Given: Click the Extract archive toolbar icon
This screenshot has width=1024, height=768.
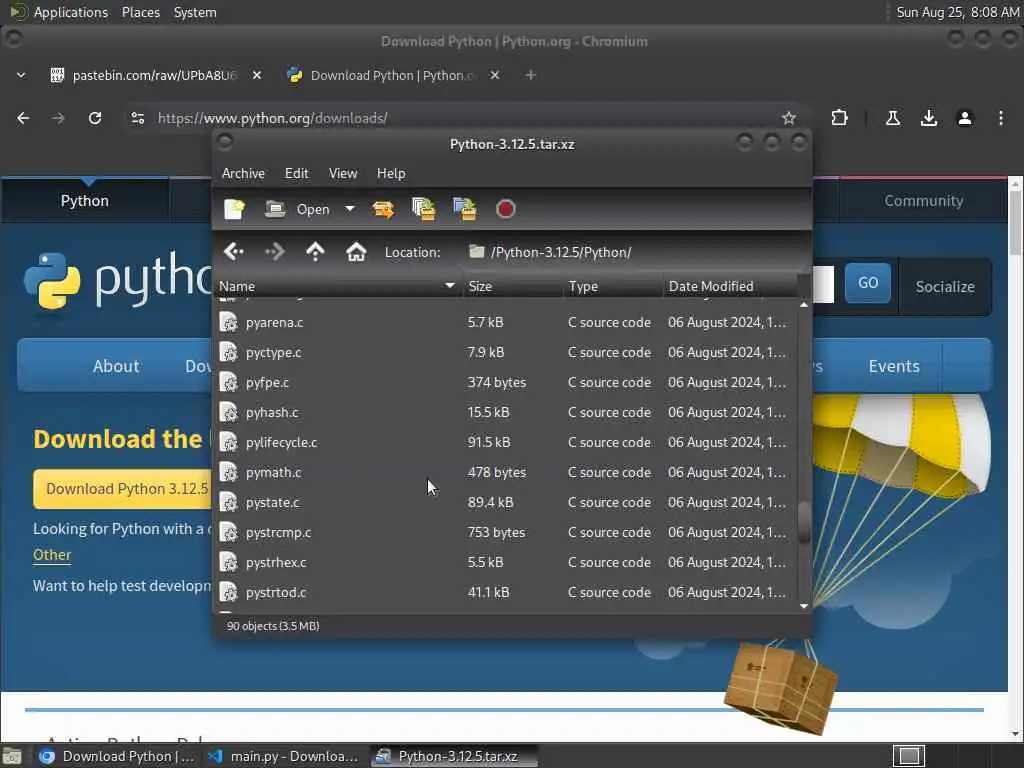Looking at the screenshot, I should (383, 209).
